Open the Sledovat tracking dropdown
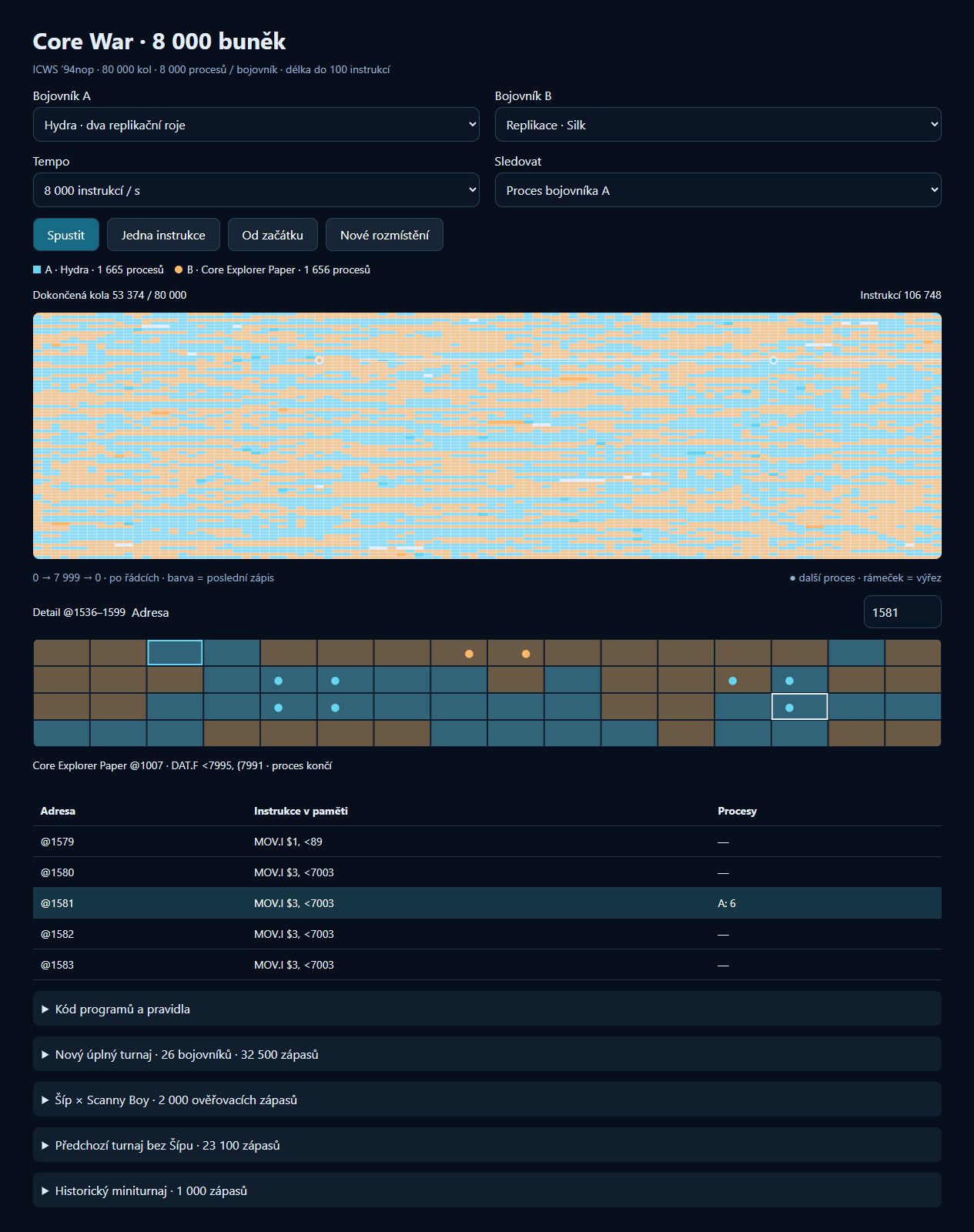This screenshot has width=974, height=1232. coord(718,190)
